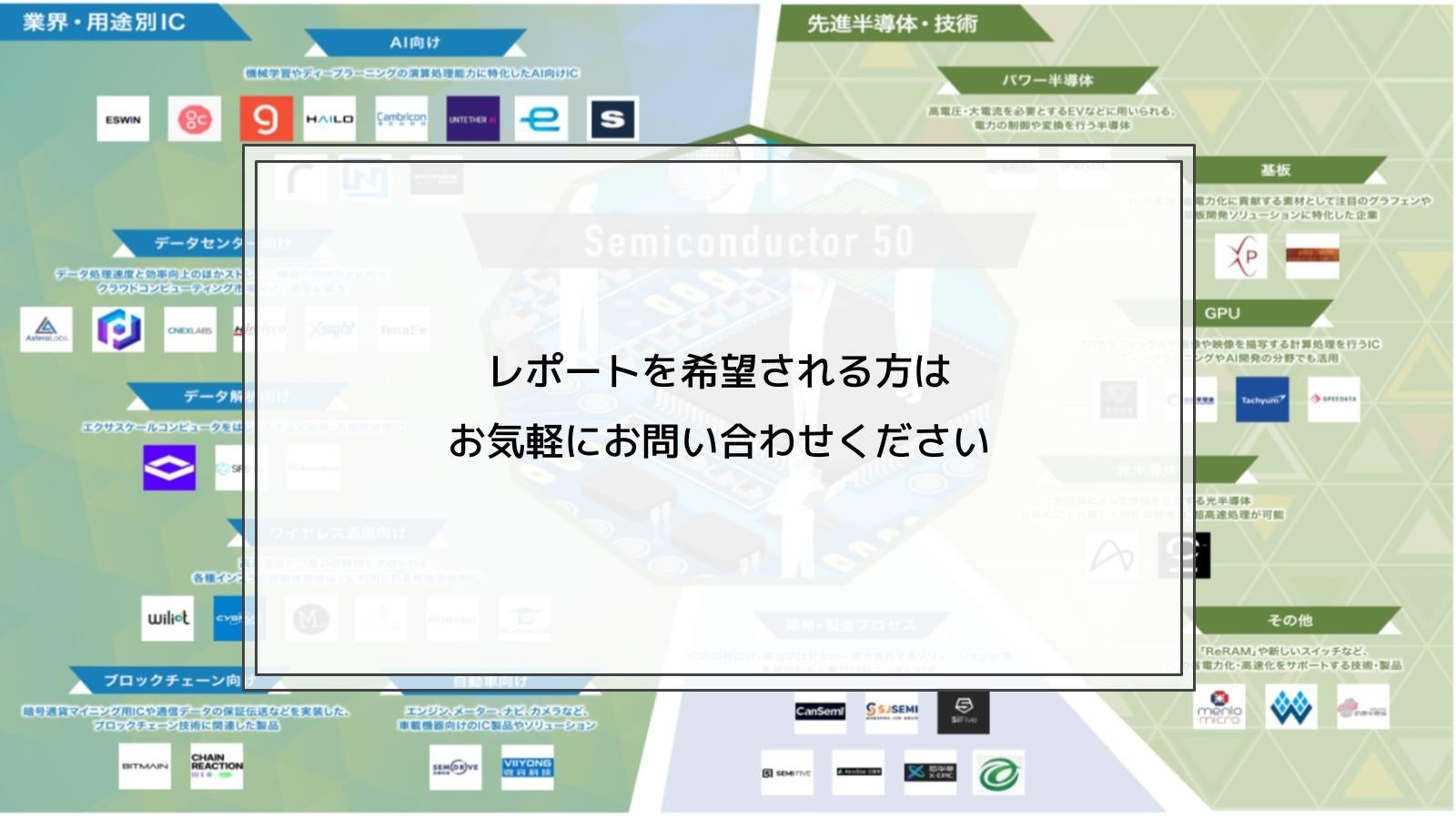Open the SemiDrive logo
1456x819 pixels.
point(456,768)
